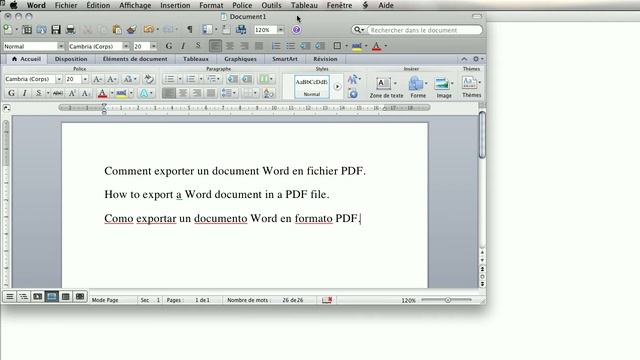The width and height of the screenshot is (640, 360).
Task: Collapse the ribbon with chevron
Action: tap(464, 59)
